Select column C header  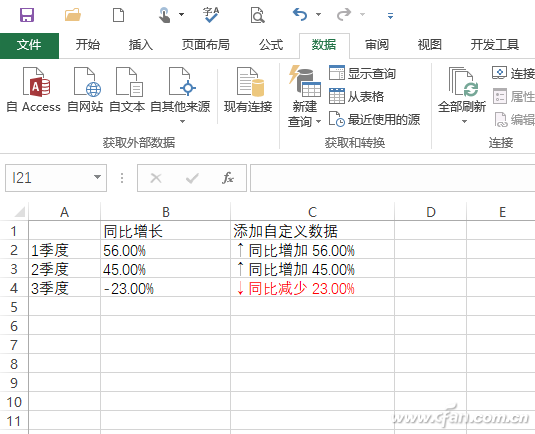[x=313, y=212]
